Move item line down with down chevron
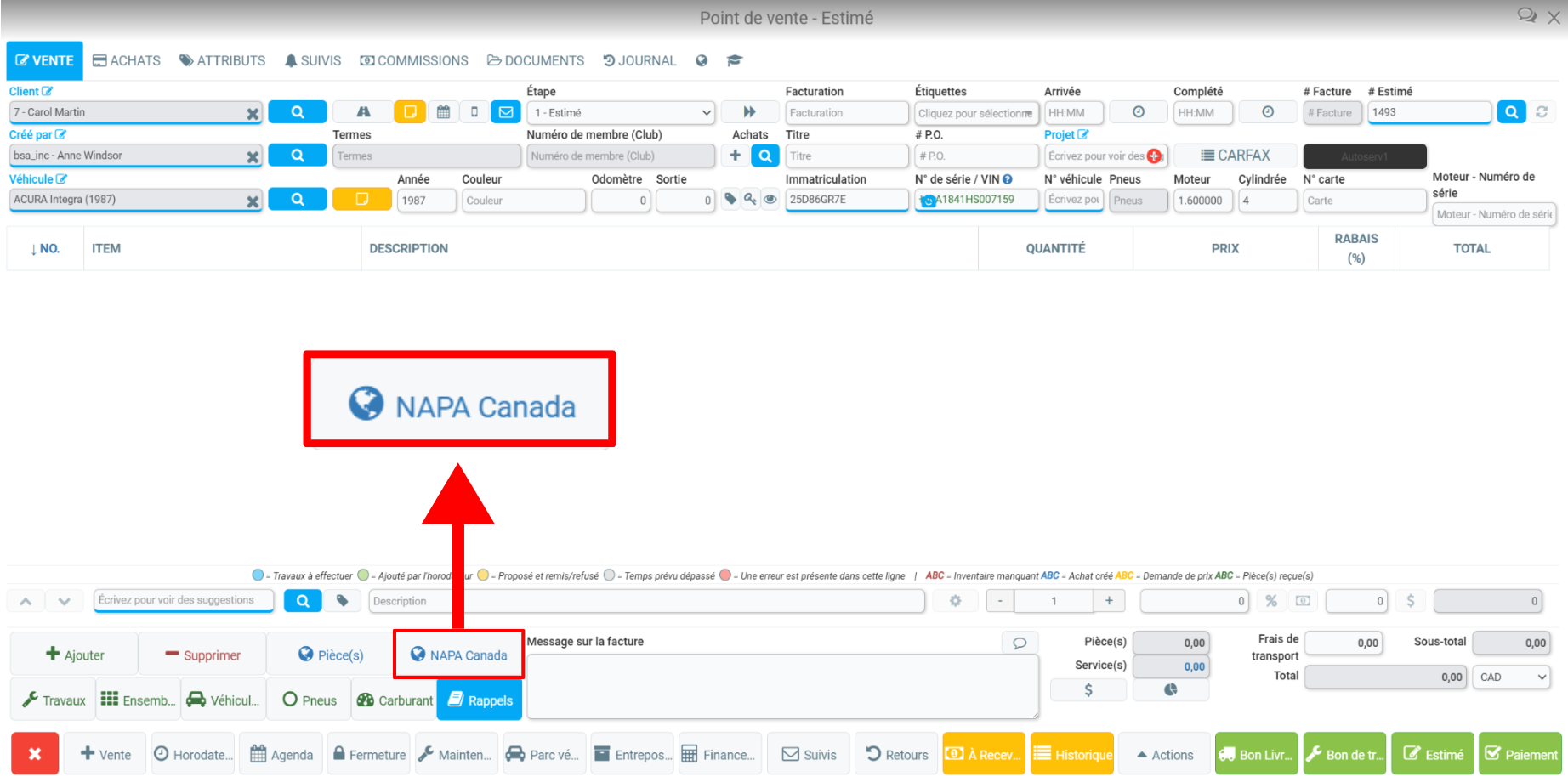The width and height of the screenshot is (1568, 782). point(65,601)
